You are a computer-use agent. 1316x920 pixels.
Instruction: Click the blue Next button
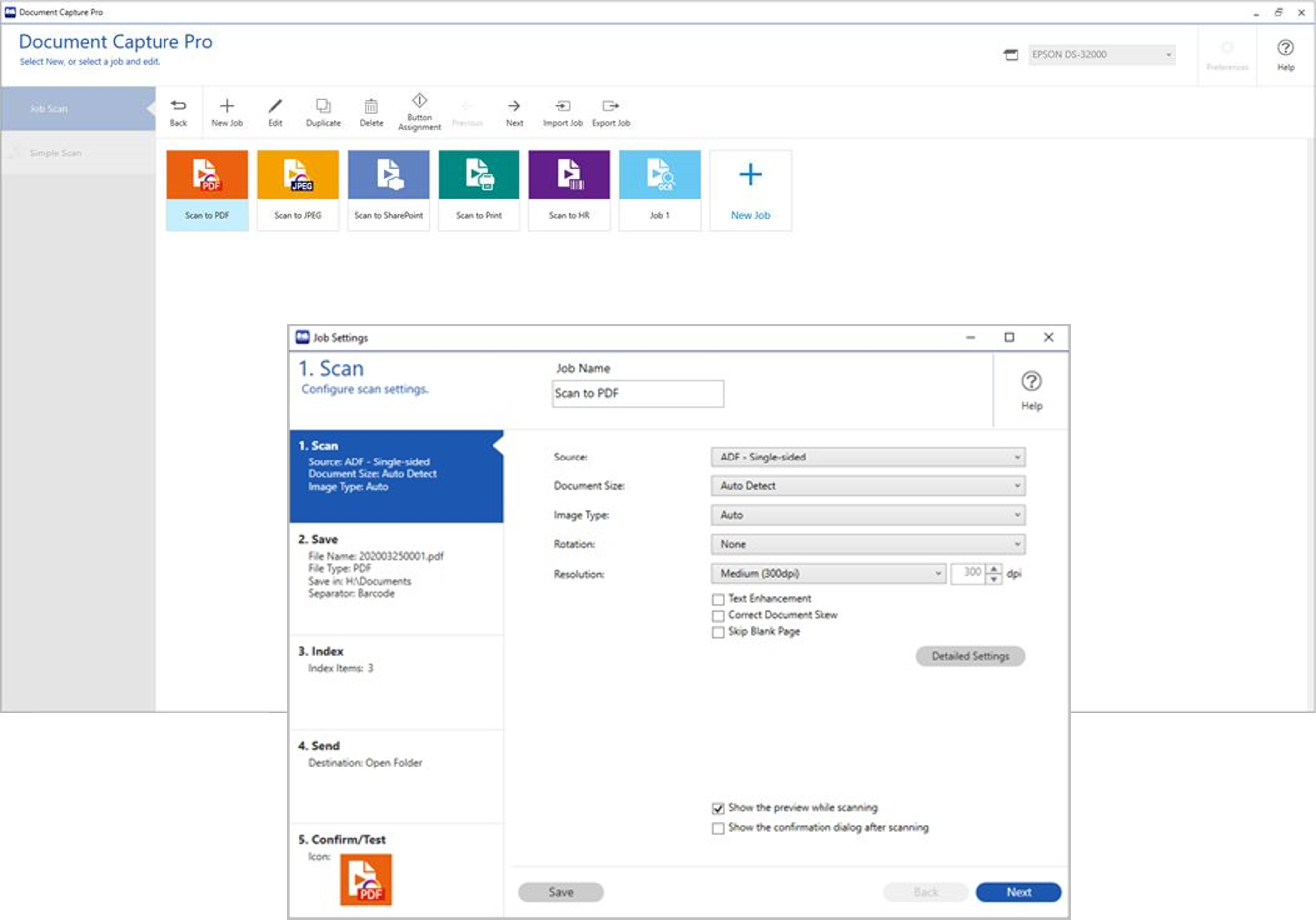coord(1018,892)
